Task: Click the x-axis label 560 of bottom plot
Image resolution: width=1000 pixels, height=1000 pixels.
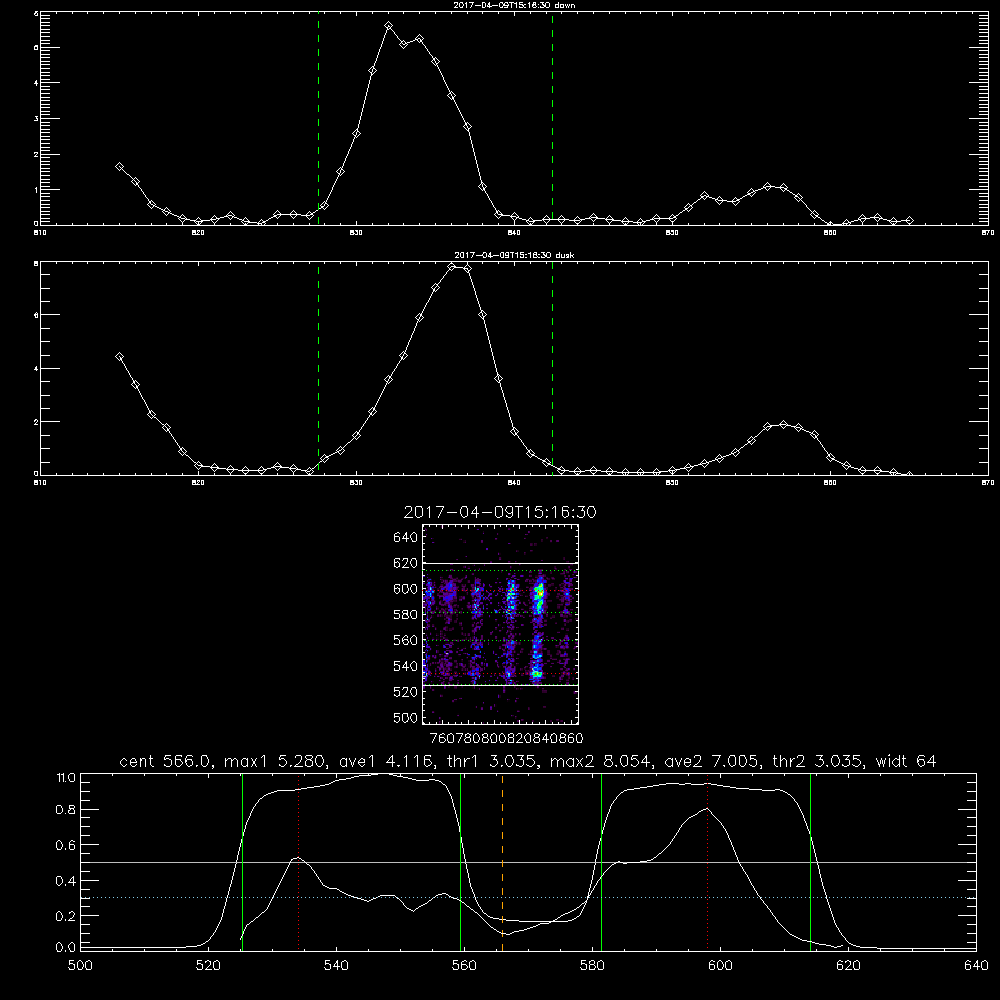Action: (464, 966)
